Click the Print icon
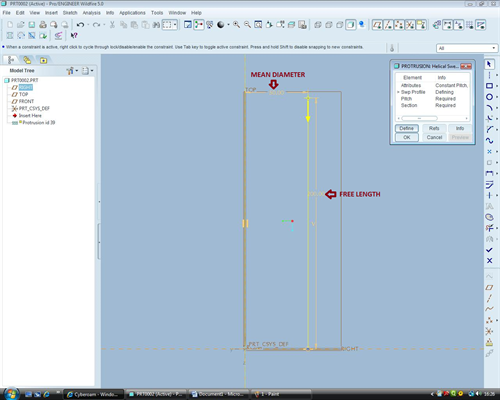 [x=43, y=25]
